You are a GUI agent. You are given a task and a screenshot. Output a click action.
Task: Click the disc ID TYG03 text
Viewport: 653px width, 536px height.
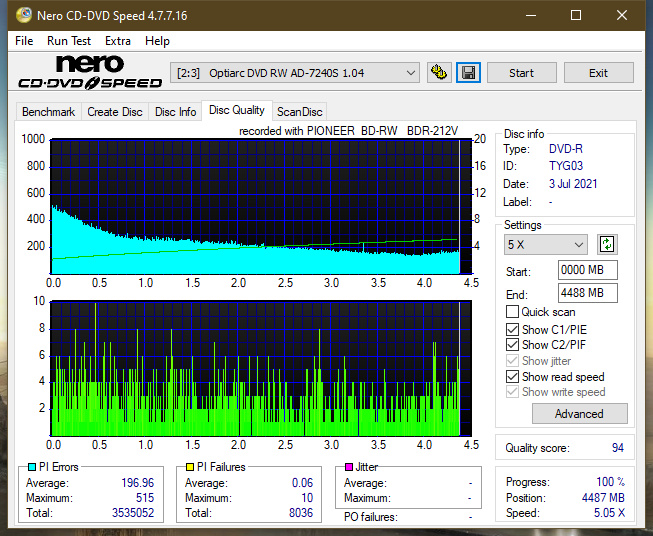coord(566,166)
